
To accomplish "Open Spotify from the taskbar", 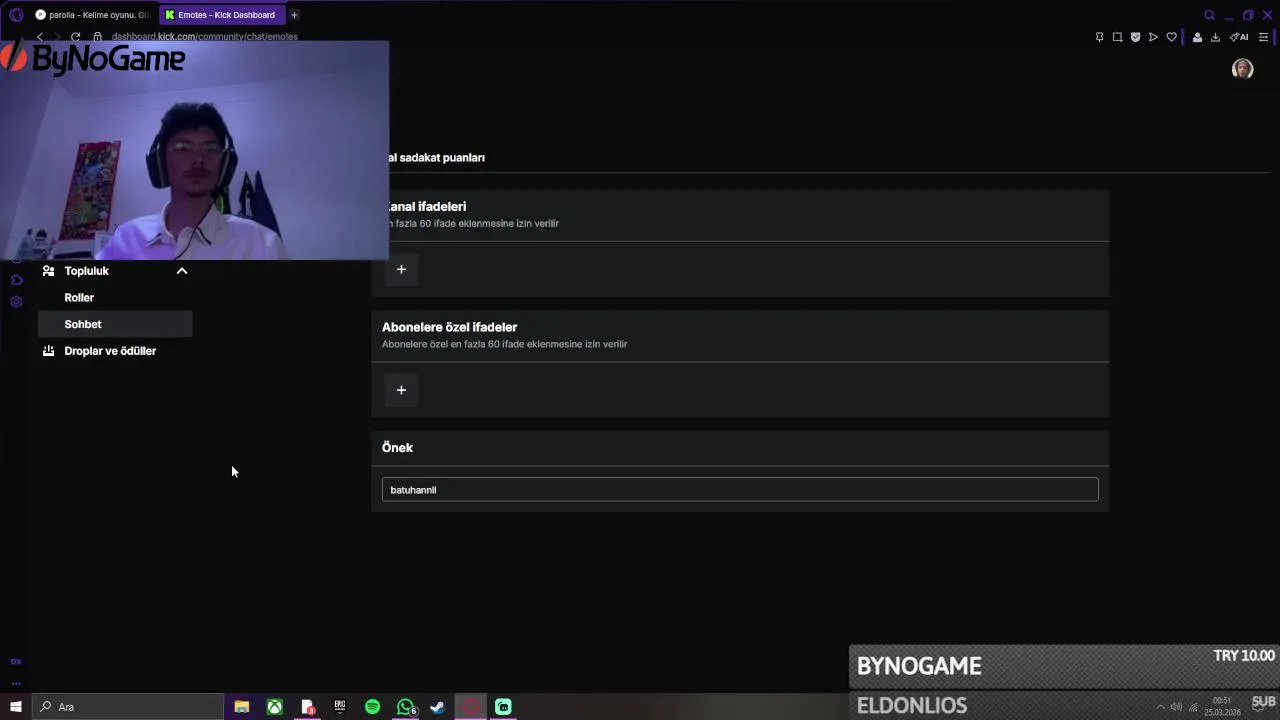I will coord(372,707).
